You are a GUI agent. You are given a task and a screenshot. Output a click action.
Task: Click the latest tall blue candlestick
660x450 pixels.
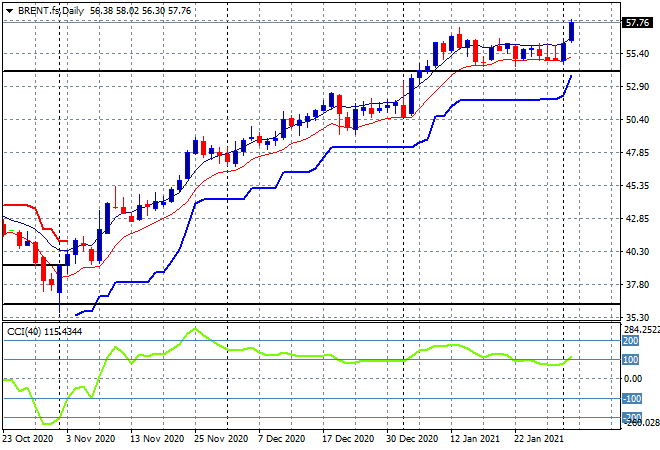click(572, 31)
